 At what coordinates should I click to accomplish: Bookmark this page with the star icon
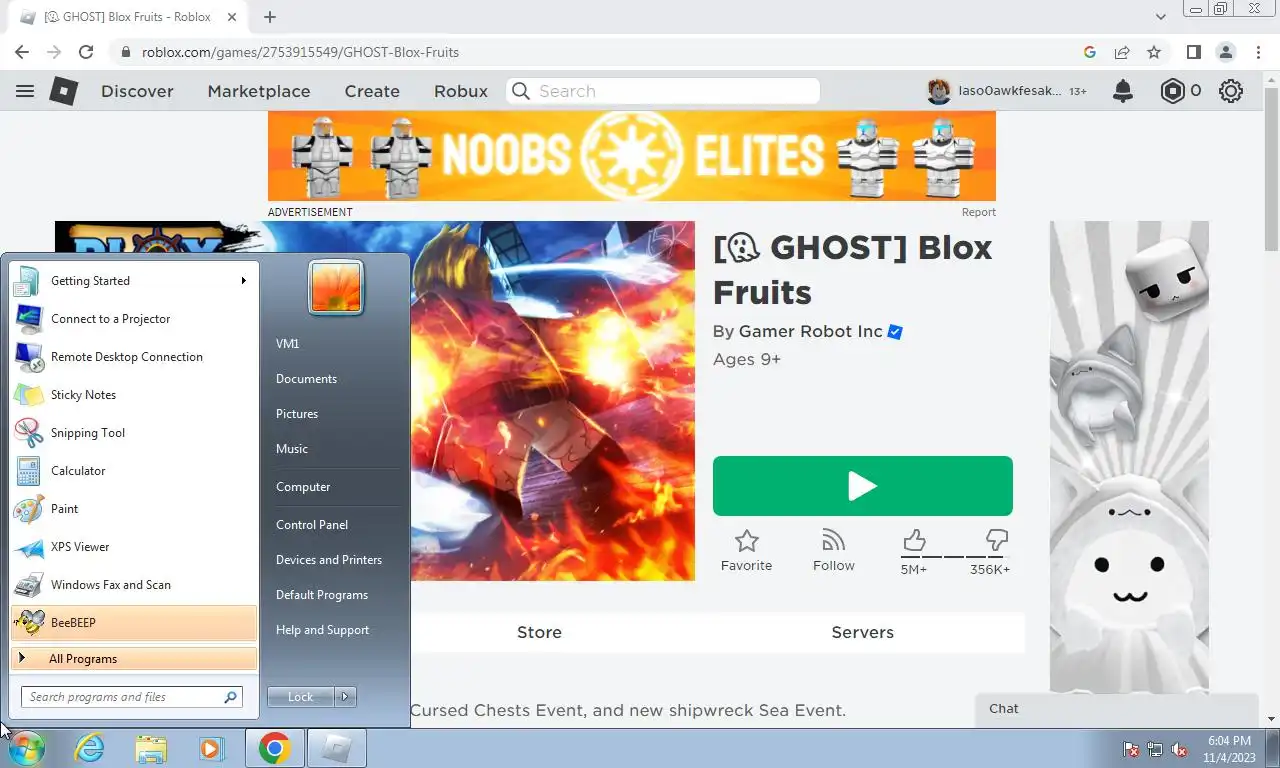(x=1154, y=52)
